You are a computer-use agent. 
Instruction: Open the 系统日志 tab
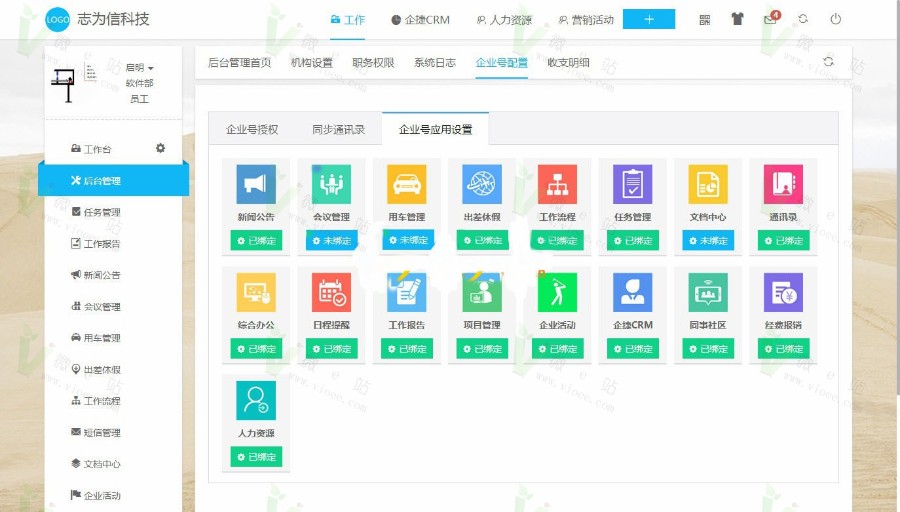point(435,63)
